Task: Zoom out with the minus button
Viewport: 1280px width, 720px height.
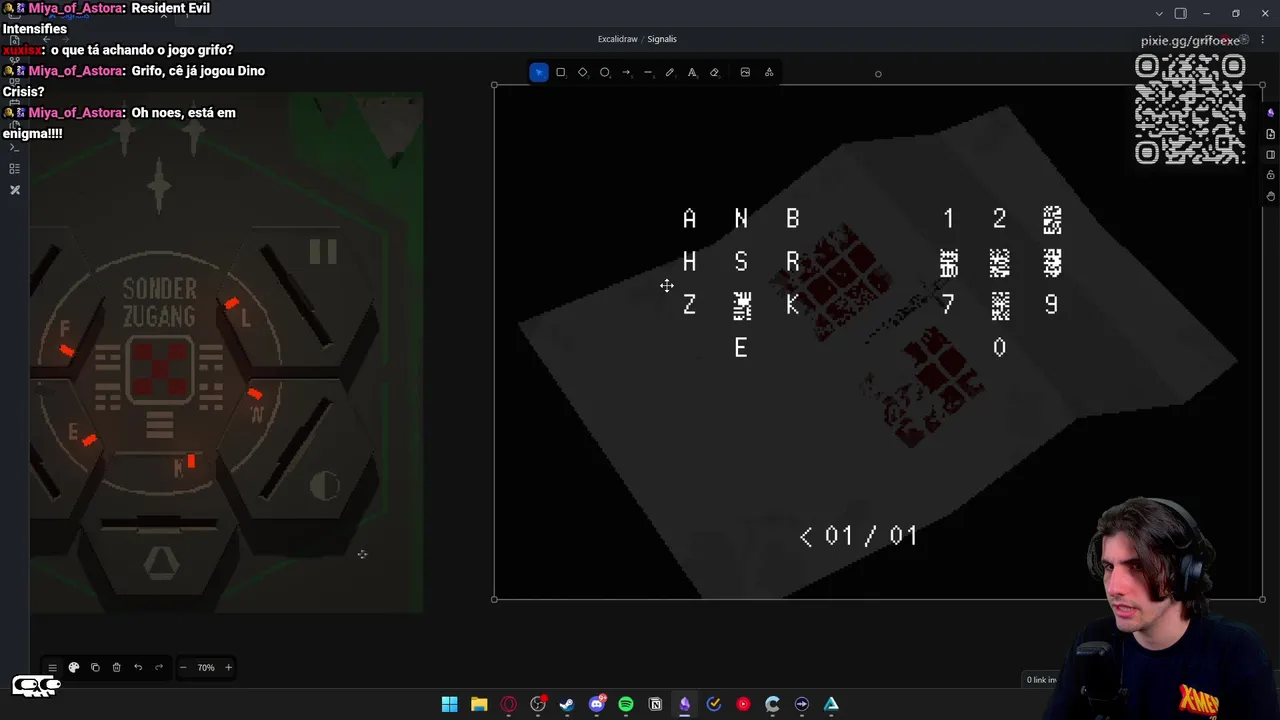Action: pos(183,667)
